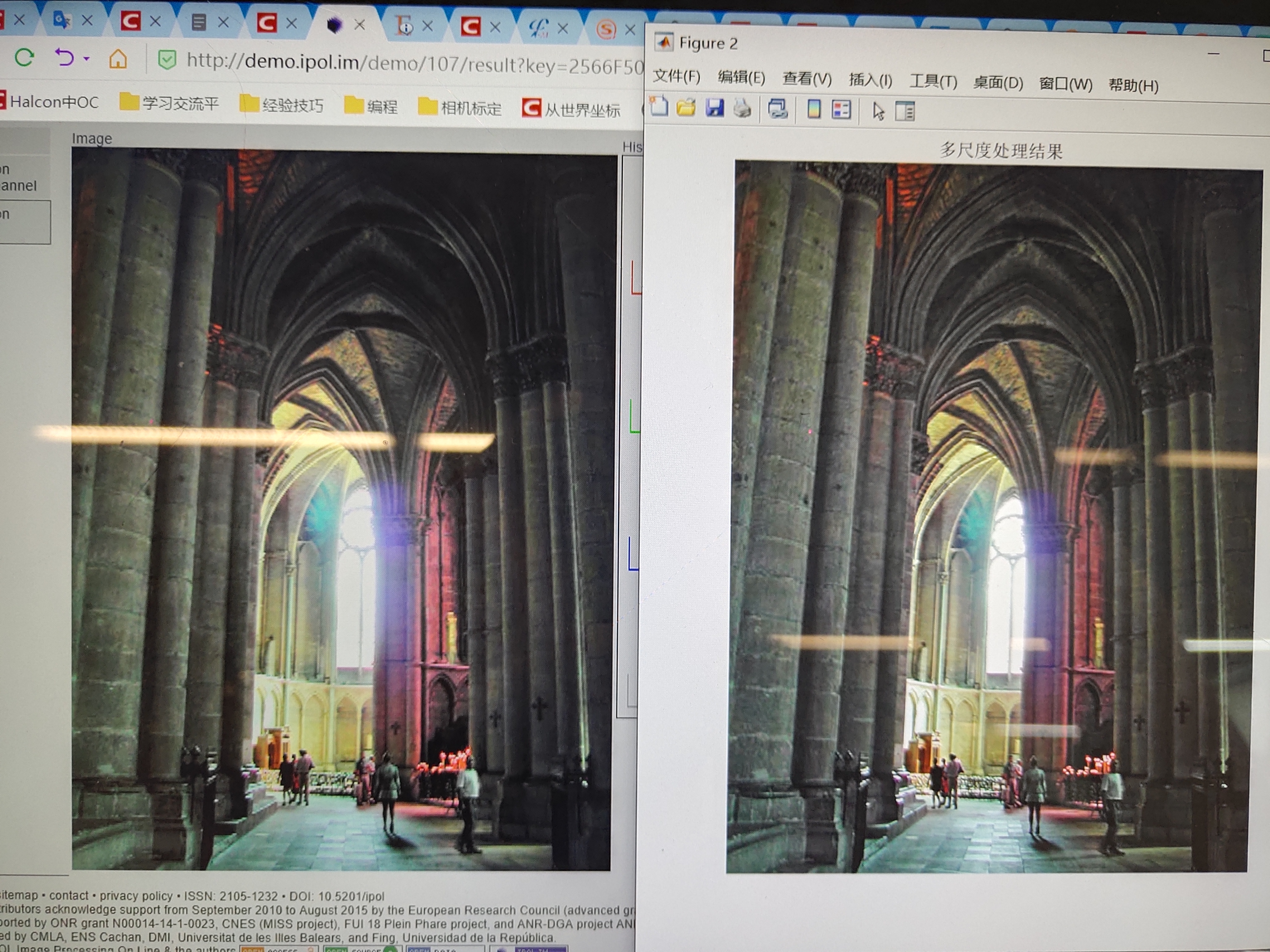Click the privacy policy footer link
1270x952 pixels.
[135, 896]
